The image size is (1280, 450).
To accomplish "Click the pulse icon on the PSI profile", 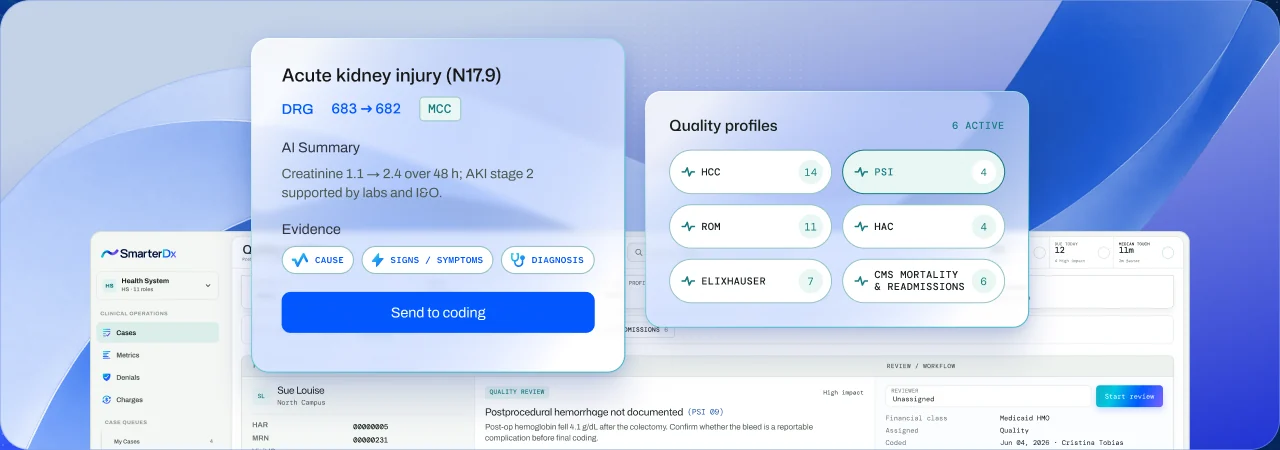I will 862,172.
